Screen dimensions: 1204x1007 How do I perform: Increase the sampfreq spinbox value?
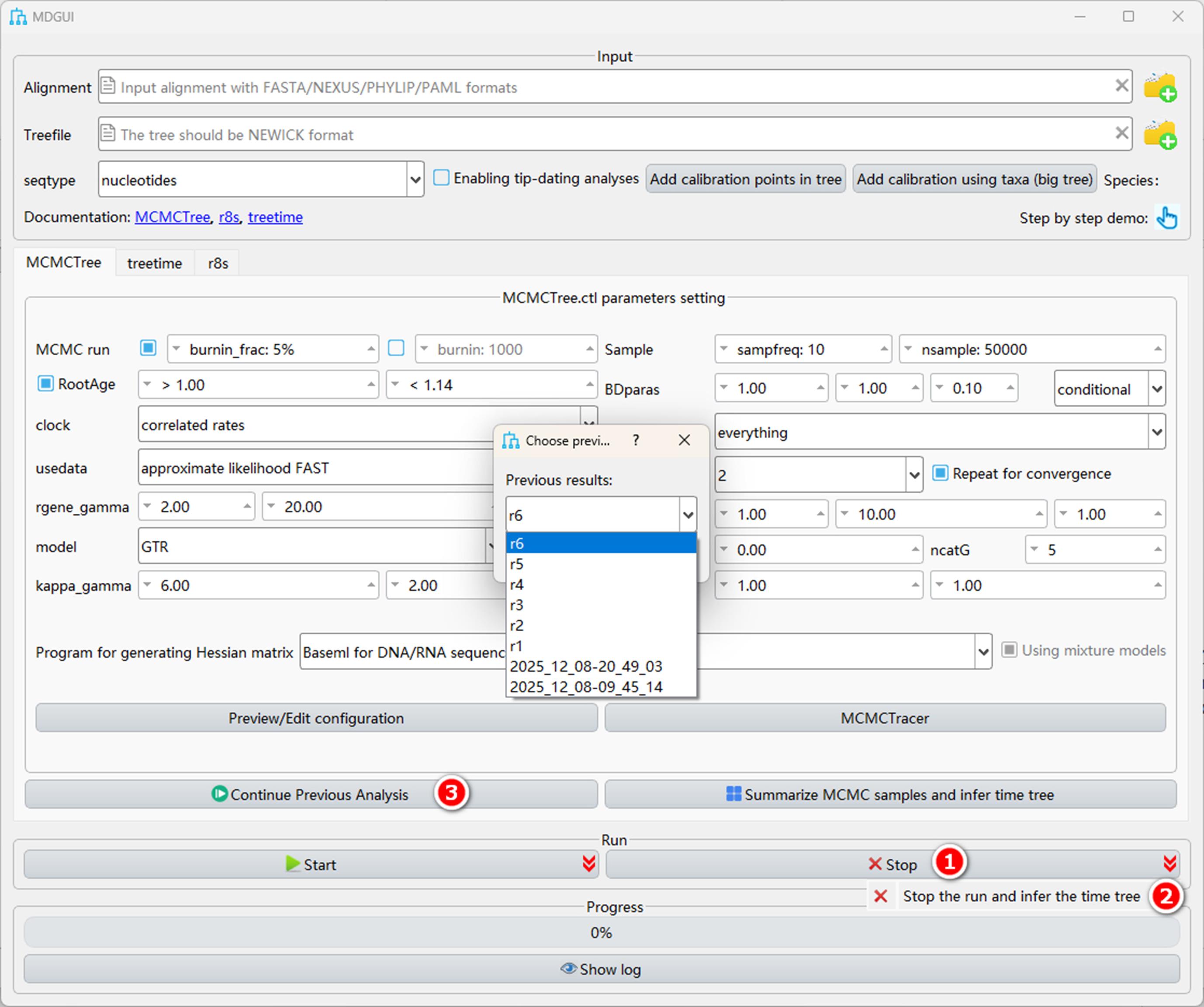pyautogui.click(x=883, y=349)
